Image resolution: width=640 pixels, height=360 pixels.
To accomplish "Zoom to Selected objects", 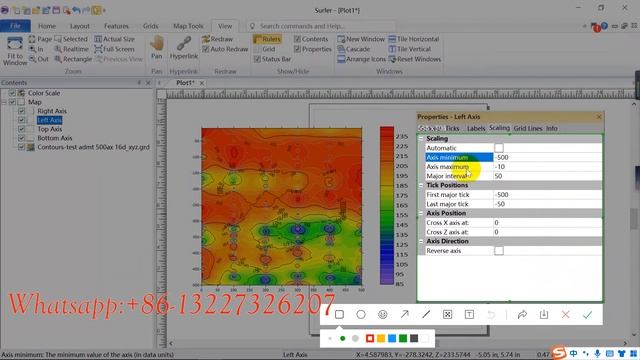I will pyautogui.click(x=71, y=39).
